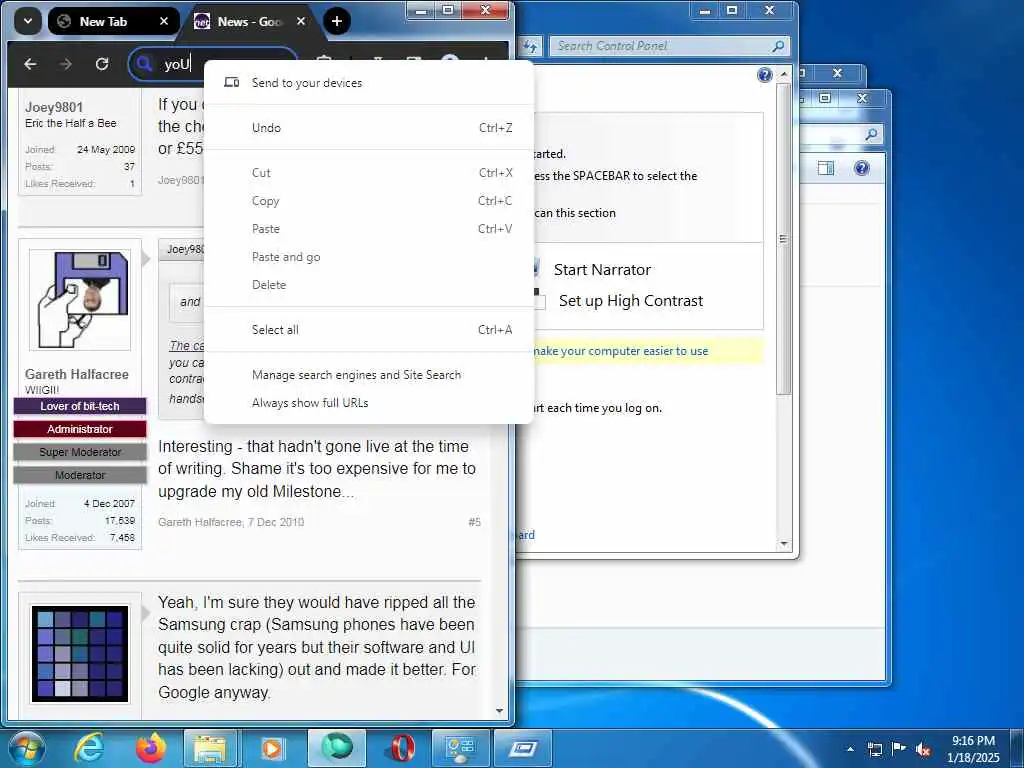Open Joey9801 user profile link
The height and width of the screenshot is (768, 1024).
pos(54,107)
